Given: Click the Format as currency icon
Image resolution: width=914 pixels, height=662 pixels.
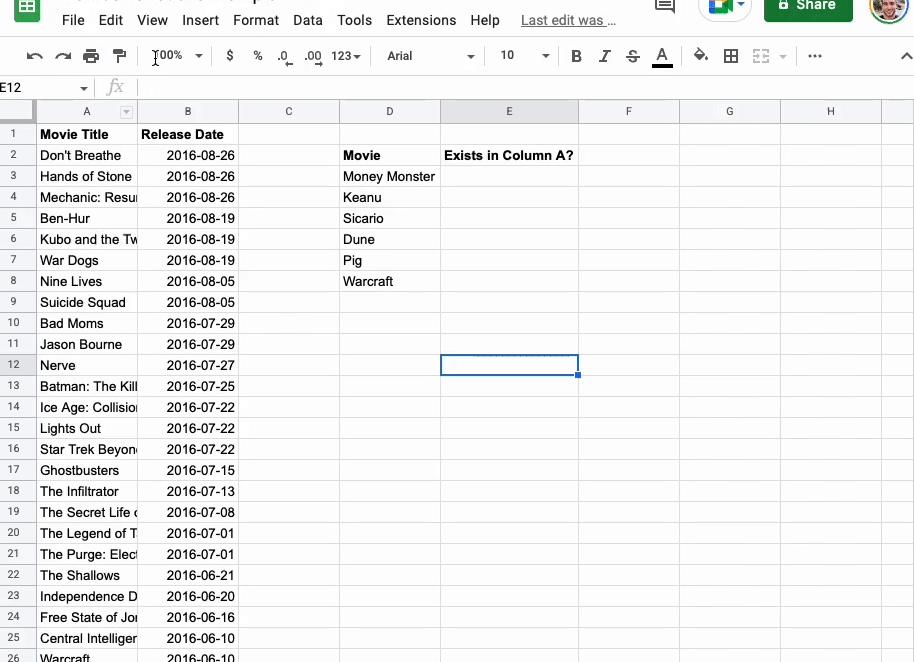Looking at the screenshot, I should (229, 56).
